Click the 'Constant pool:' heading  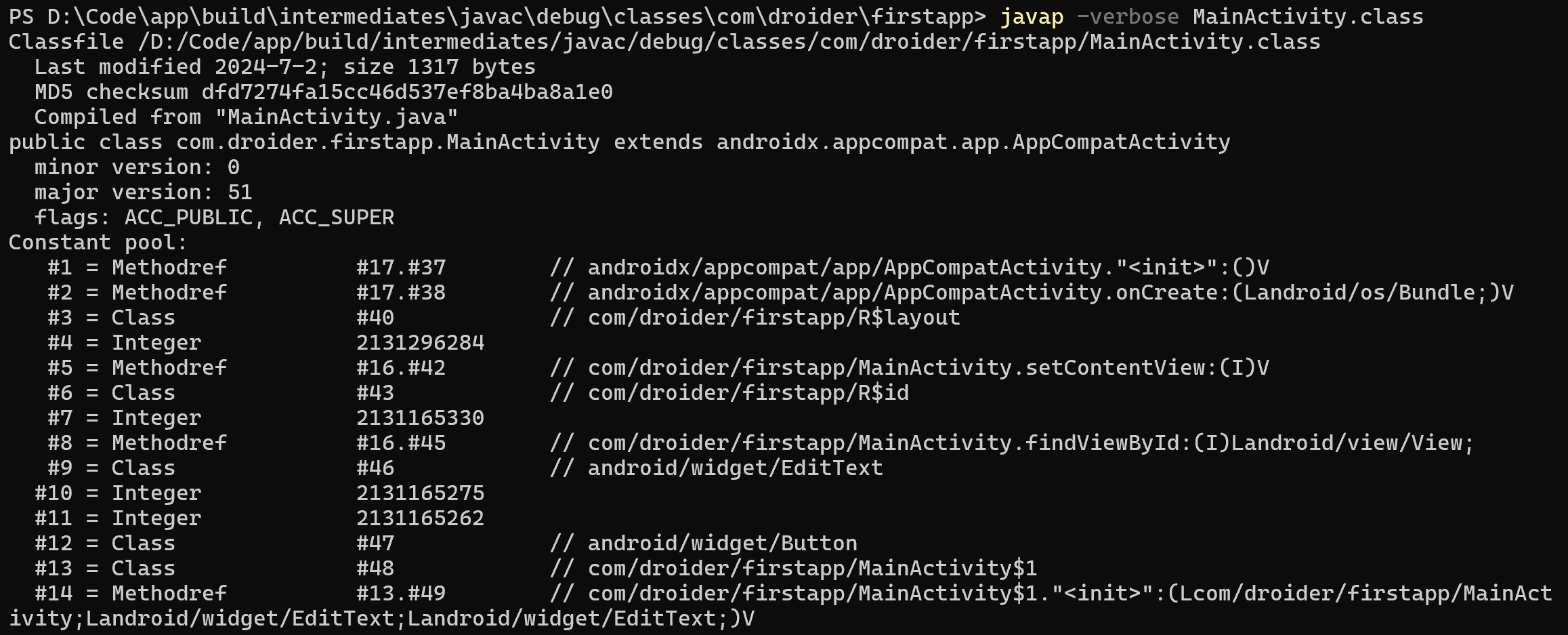[x=98, y=242]
